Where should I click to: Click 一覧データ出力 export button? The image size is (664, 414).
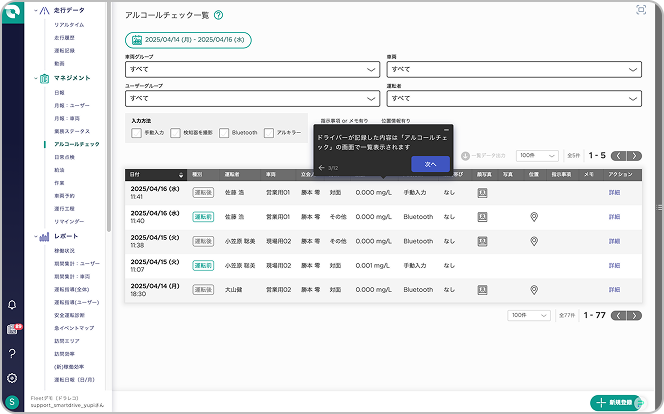483,156
